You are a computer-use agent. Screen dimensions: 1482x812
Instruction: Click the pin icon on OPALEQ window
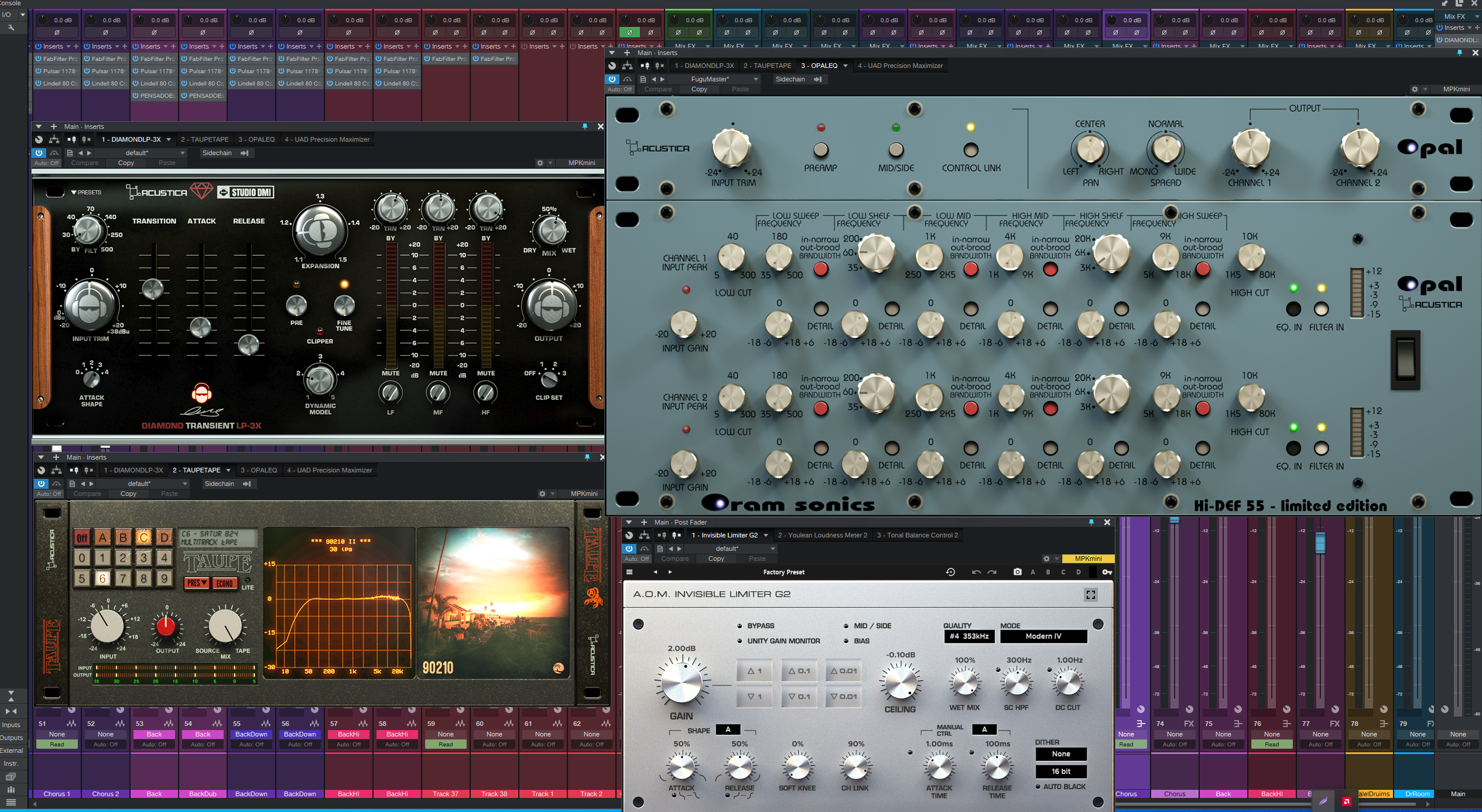pyautogui.click(x=1459, y=53)
